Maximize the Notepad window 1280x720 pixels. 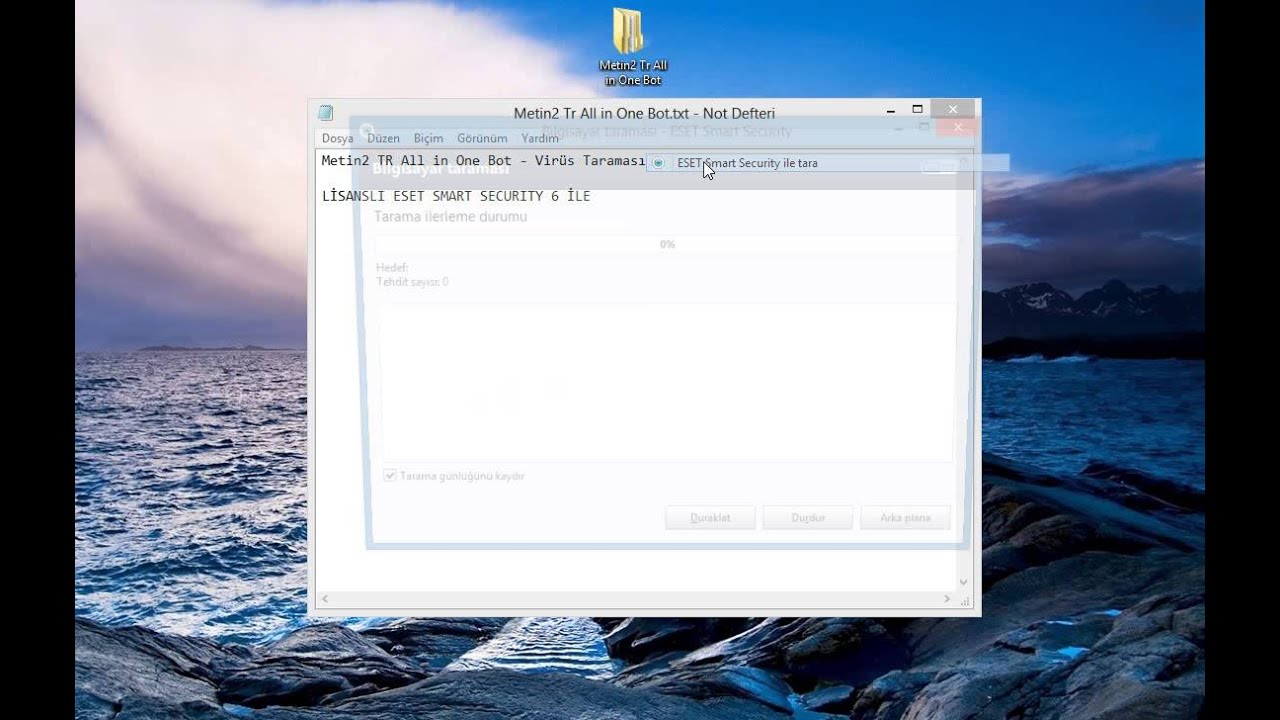pos(917,110)
